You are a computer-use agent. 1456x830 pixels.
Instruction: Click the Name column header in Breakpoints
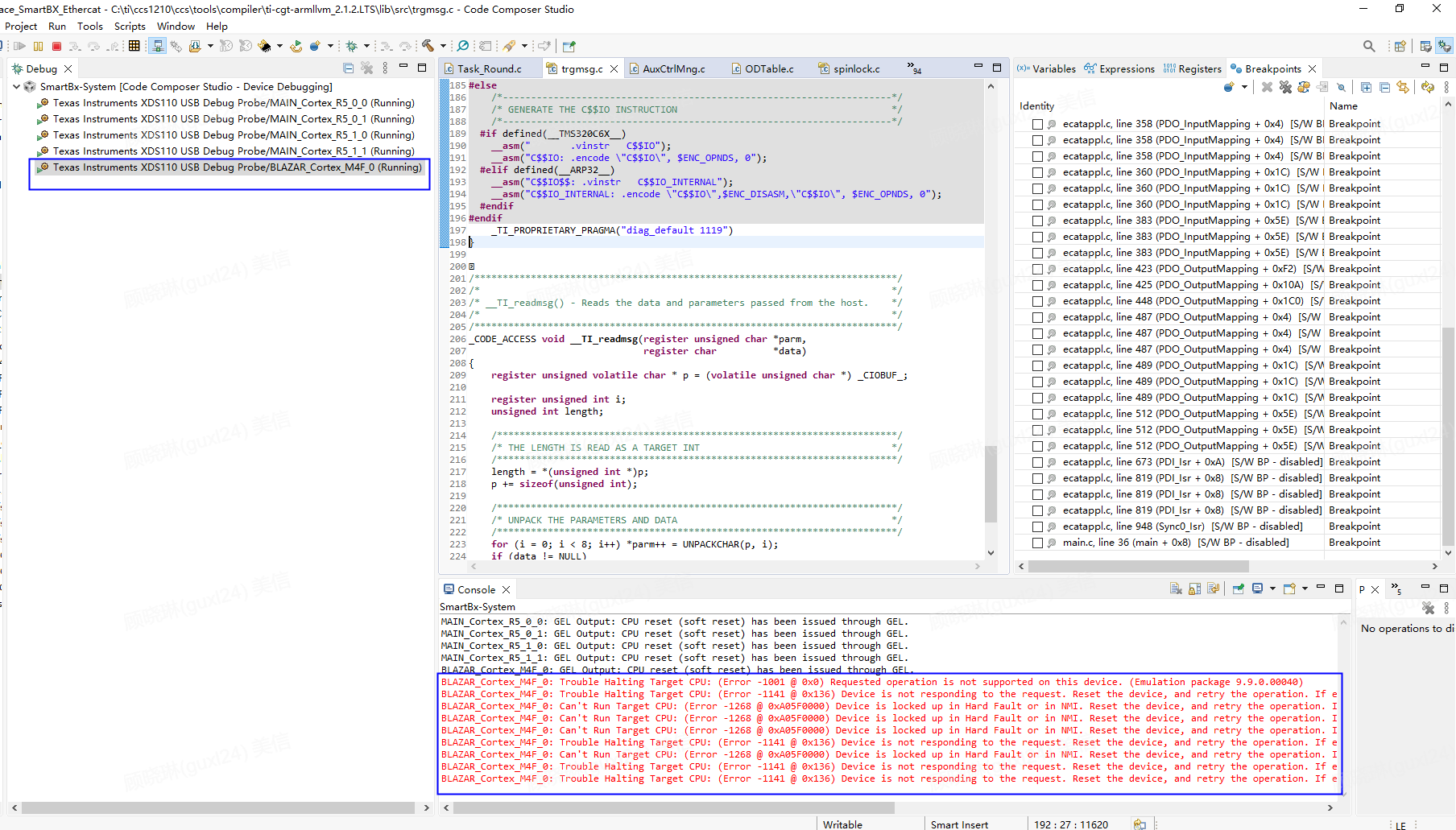[x=1343, y=105]
